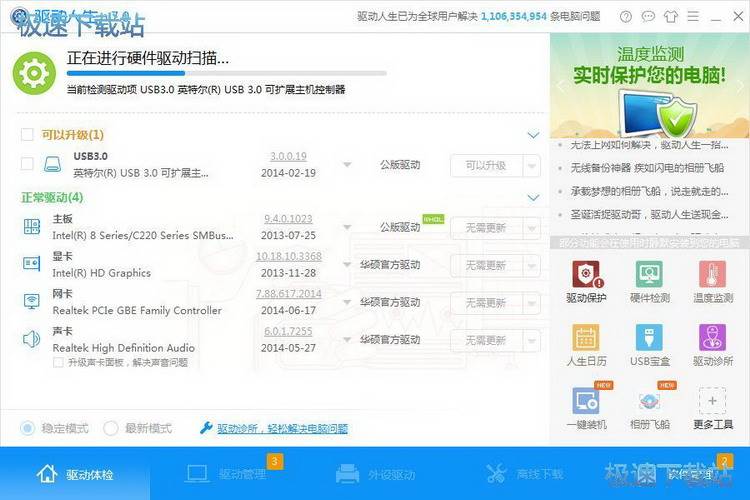Viewport: 750px width, 500px height.
Task: Tick the 可以升级(1) select-all checkbox
Action: 27,134
